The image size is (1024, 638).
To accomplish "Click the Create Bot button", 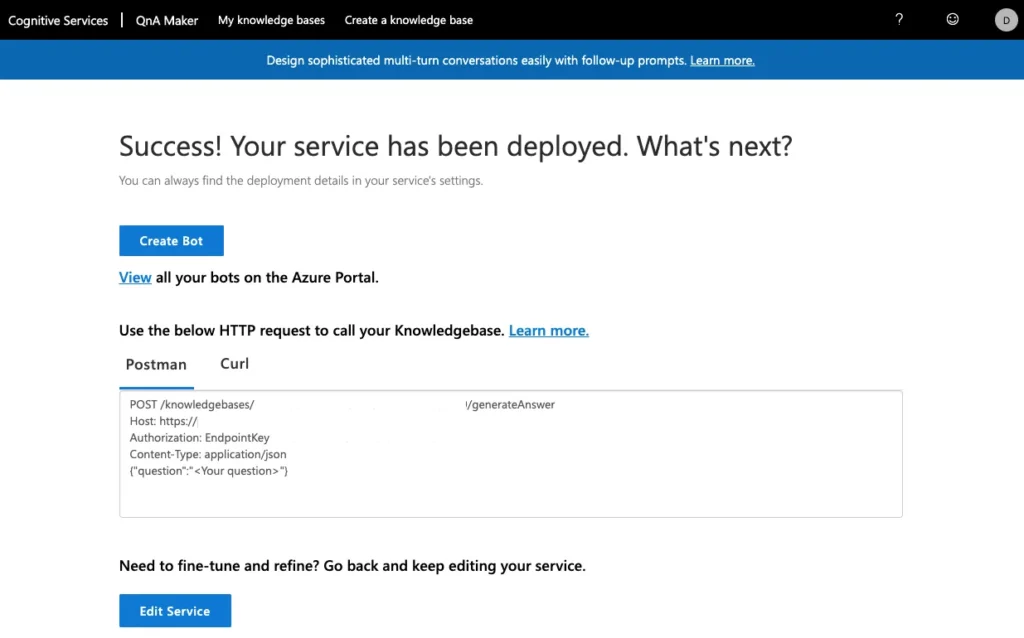I will (x=171, y=241).
